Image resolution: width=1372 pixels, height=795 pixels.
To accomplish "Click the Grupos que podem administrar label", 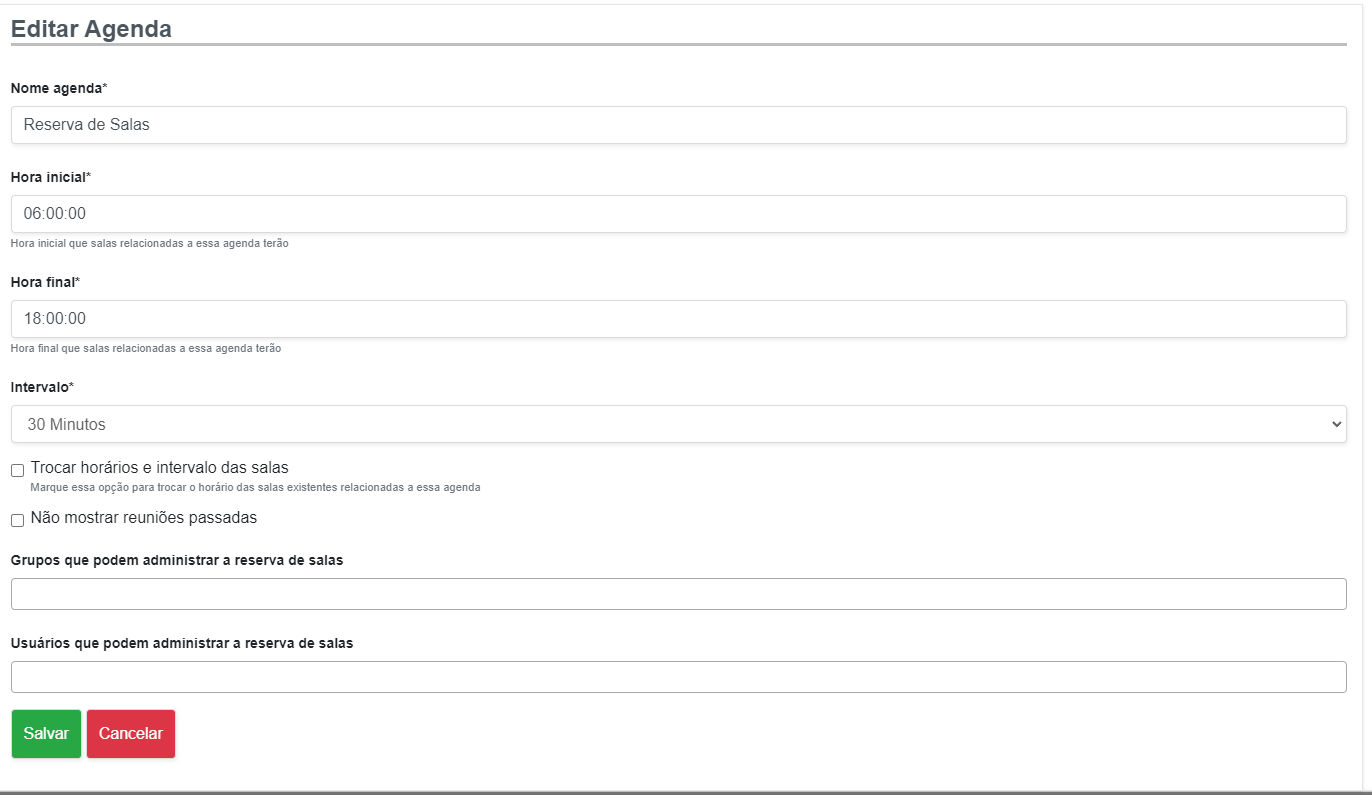I will [x=177, y=560].
